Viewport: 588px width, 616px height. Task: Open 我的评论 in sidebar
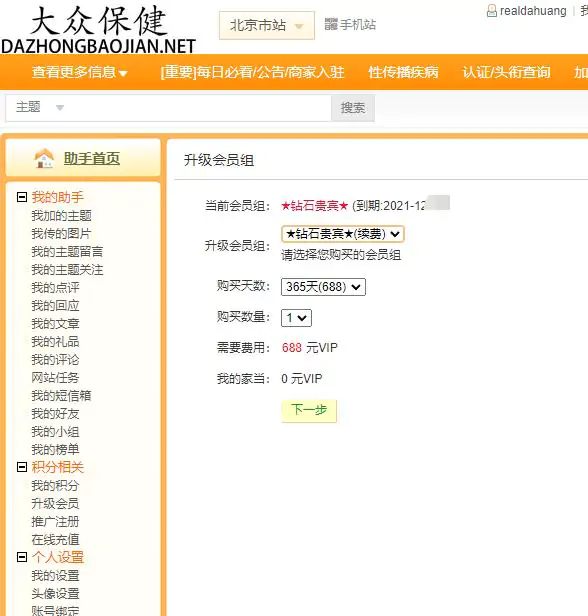55,359
